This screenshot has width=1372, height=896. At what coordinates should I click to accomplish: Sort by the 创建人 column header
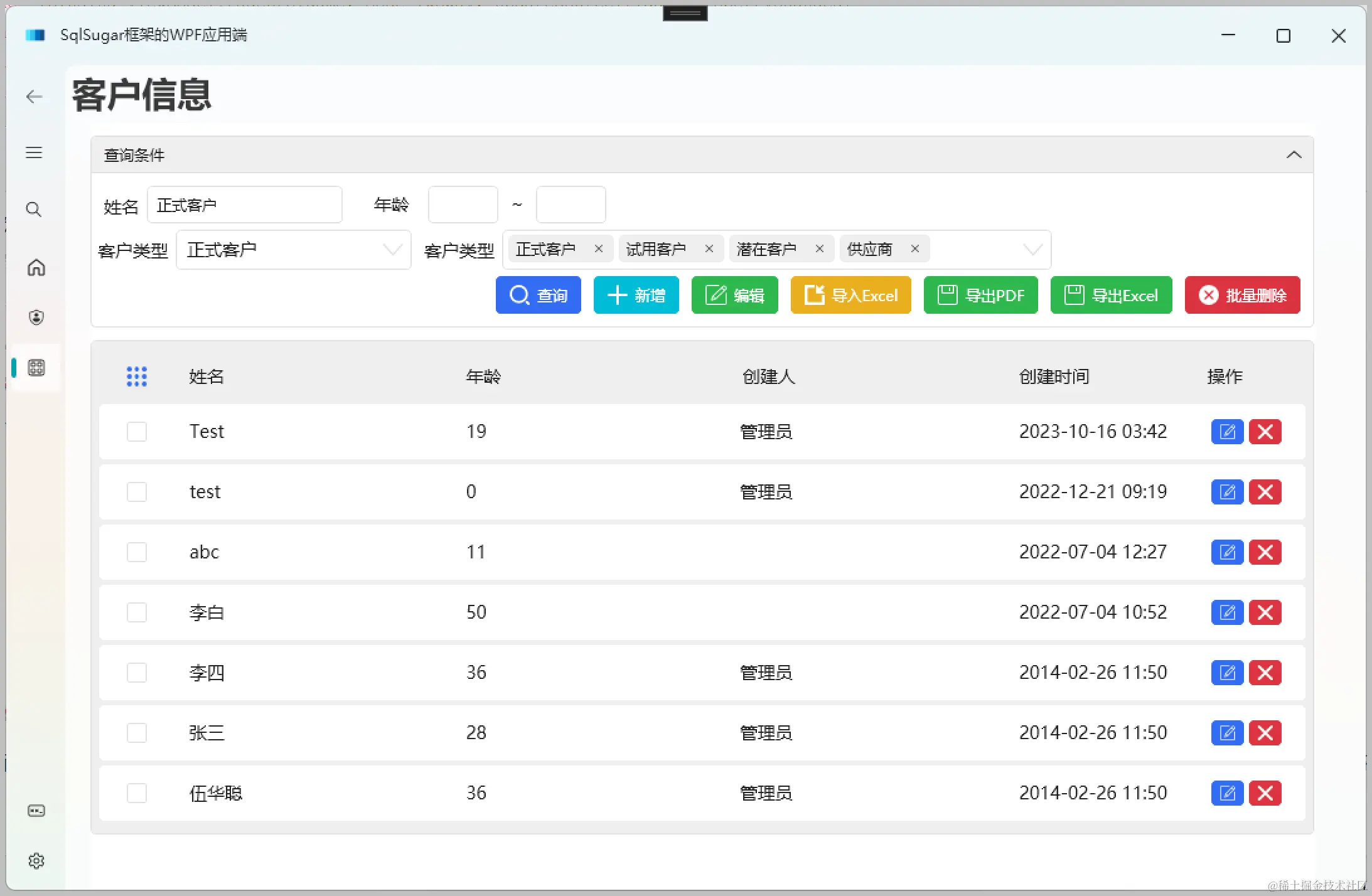tap(769, 376)
